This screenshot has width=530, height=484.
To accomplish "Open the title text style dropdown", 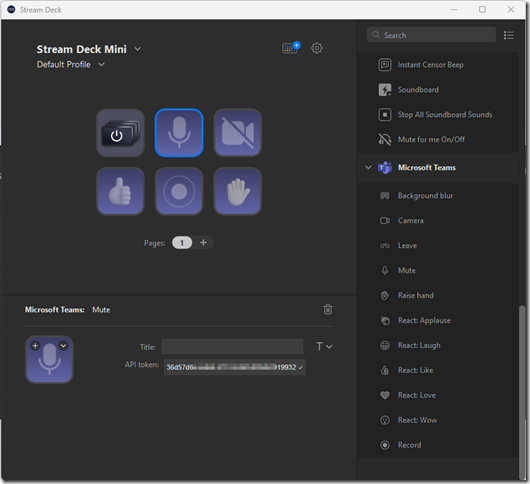I will tap(324, 346).
